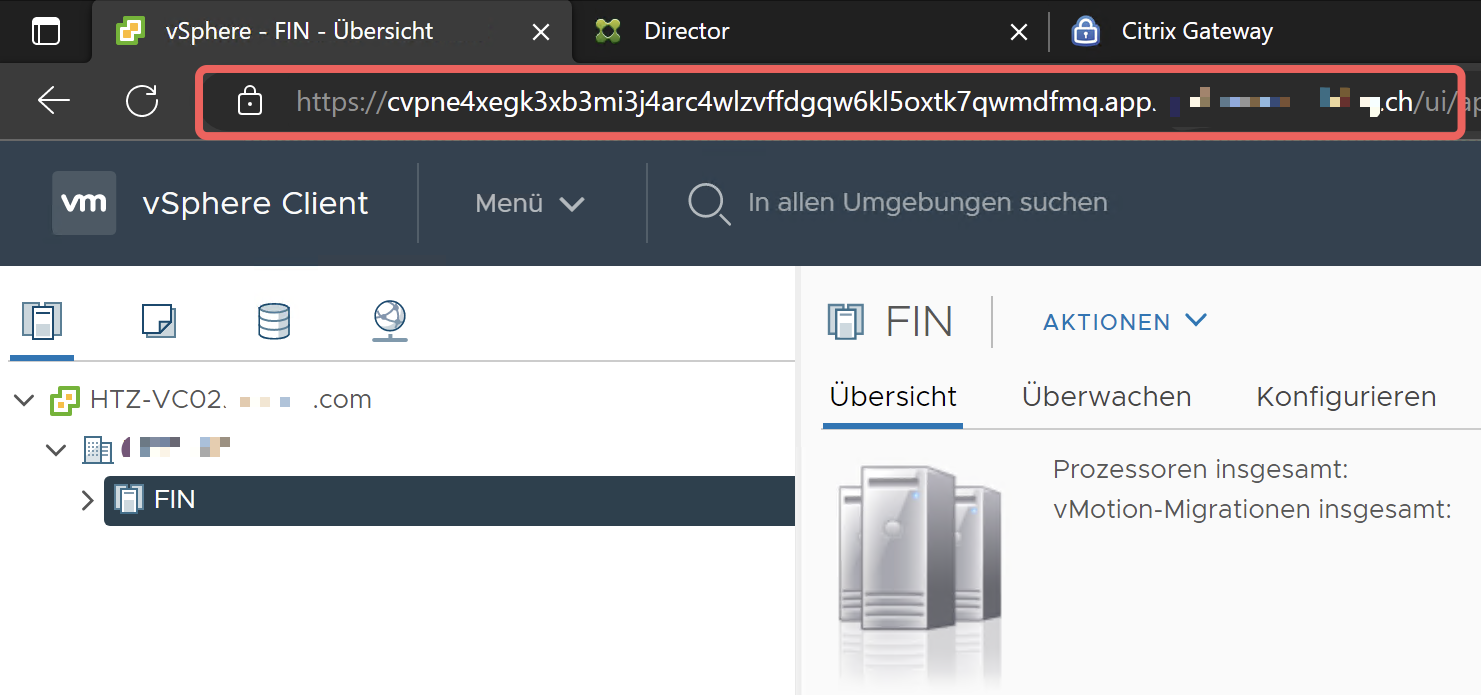
Task: Select the Networking inventory view
Action: coord(389,320)
